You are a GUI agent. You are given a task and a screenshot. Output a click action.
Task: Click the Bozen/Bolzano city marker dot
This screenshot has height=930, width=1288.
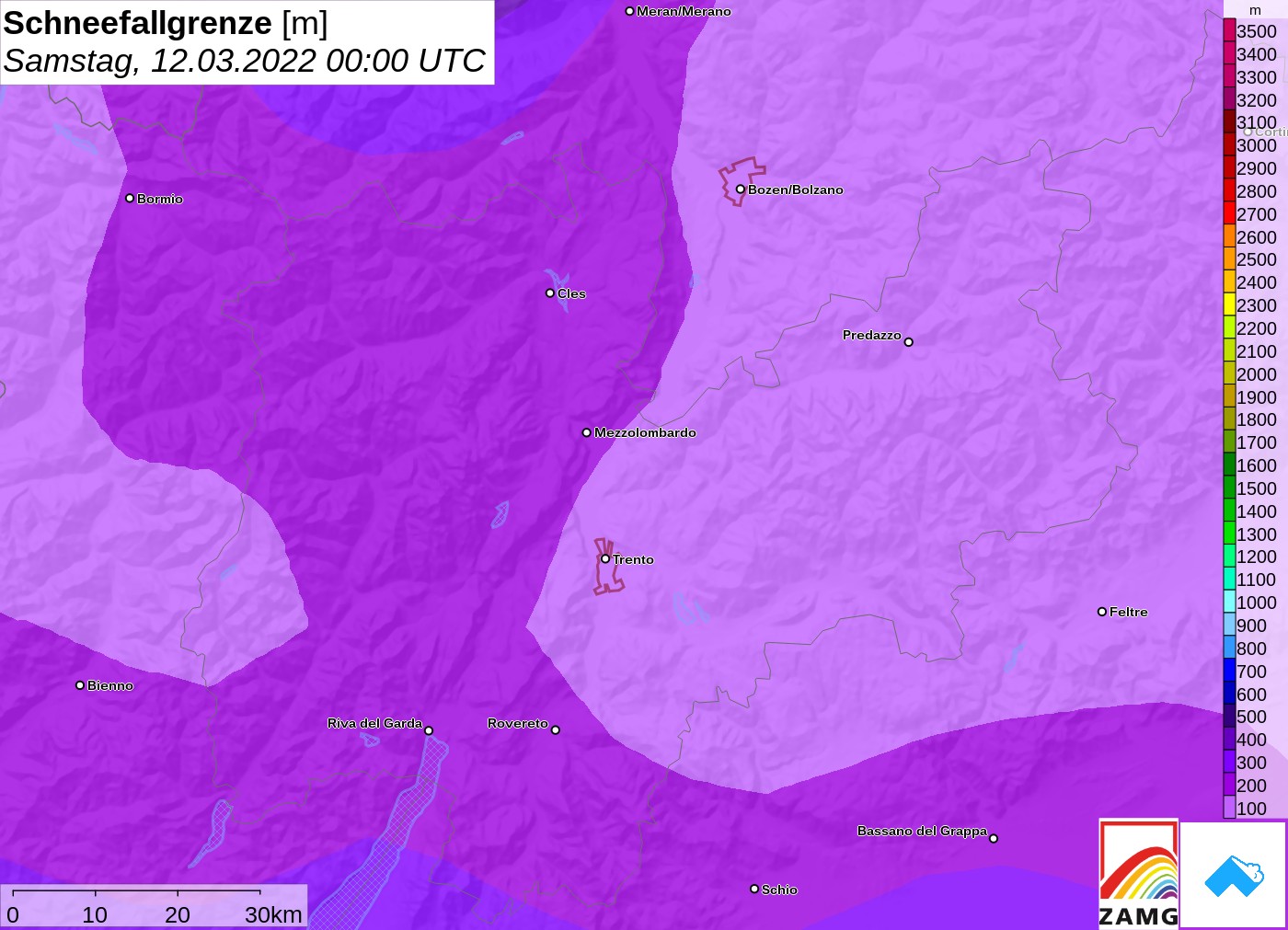click(741, 189)
